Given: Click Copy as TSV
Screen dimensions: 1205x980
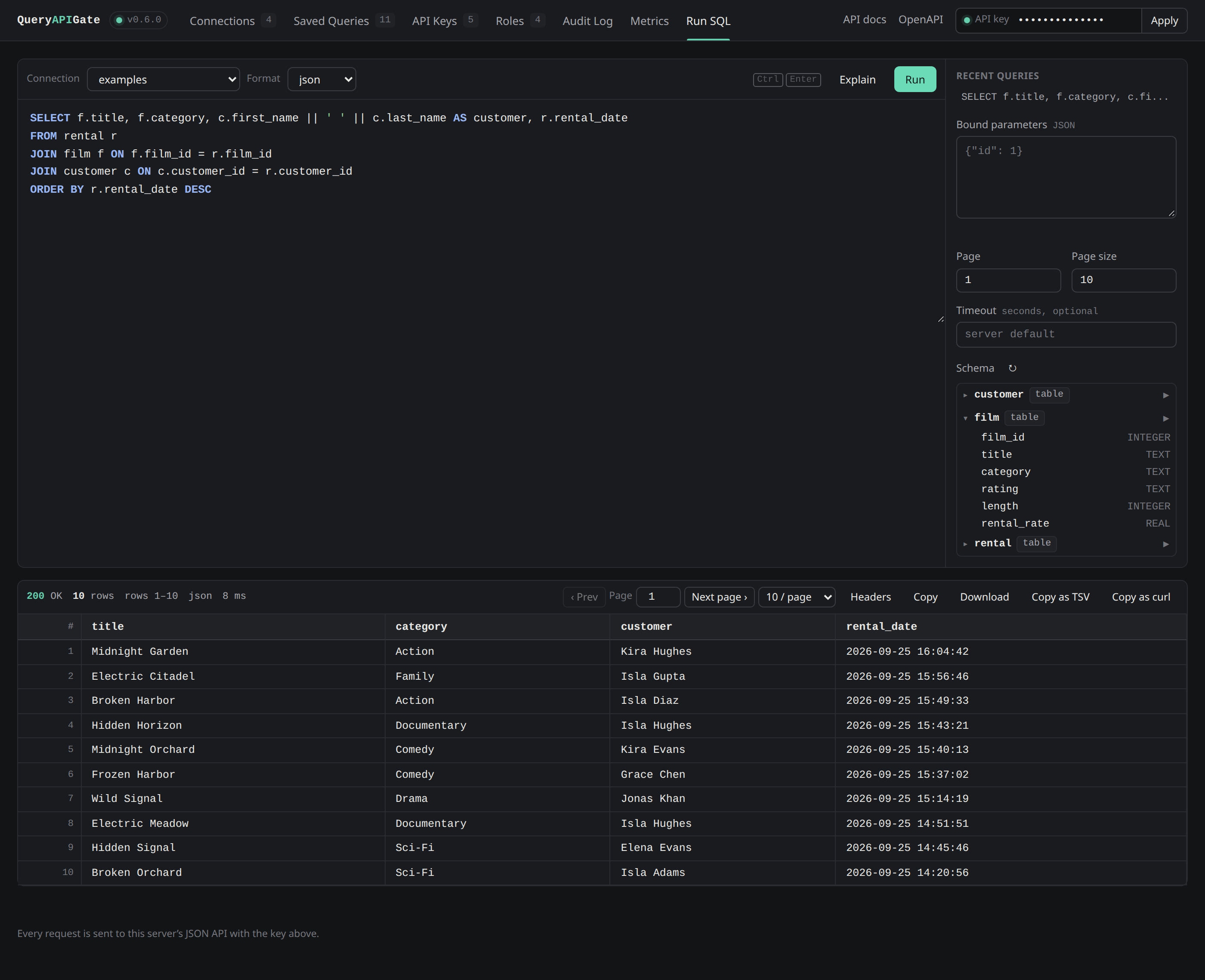Looking at the screenshot, I should point(1060,597).
